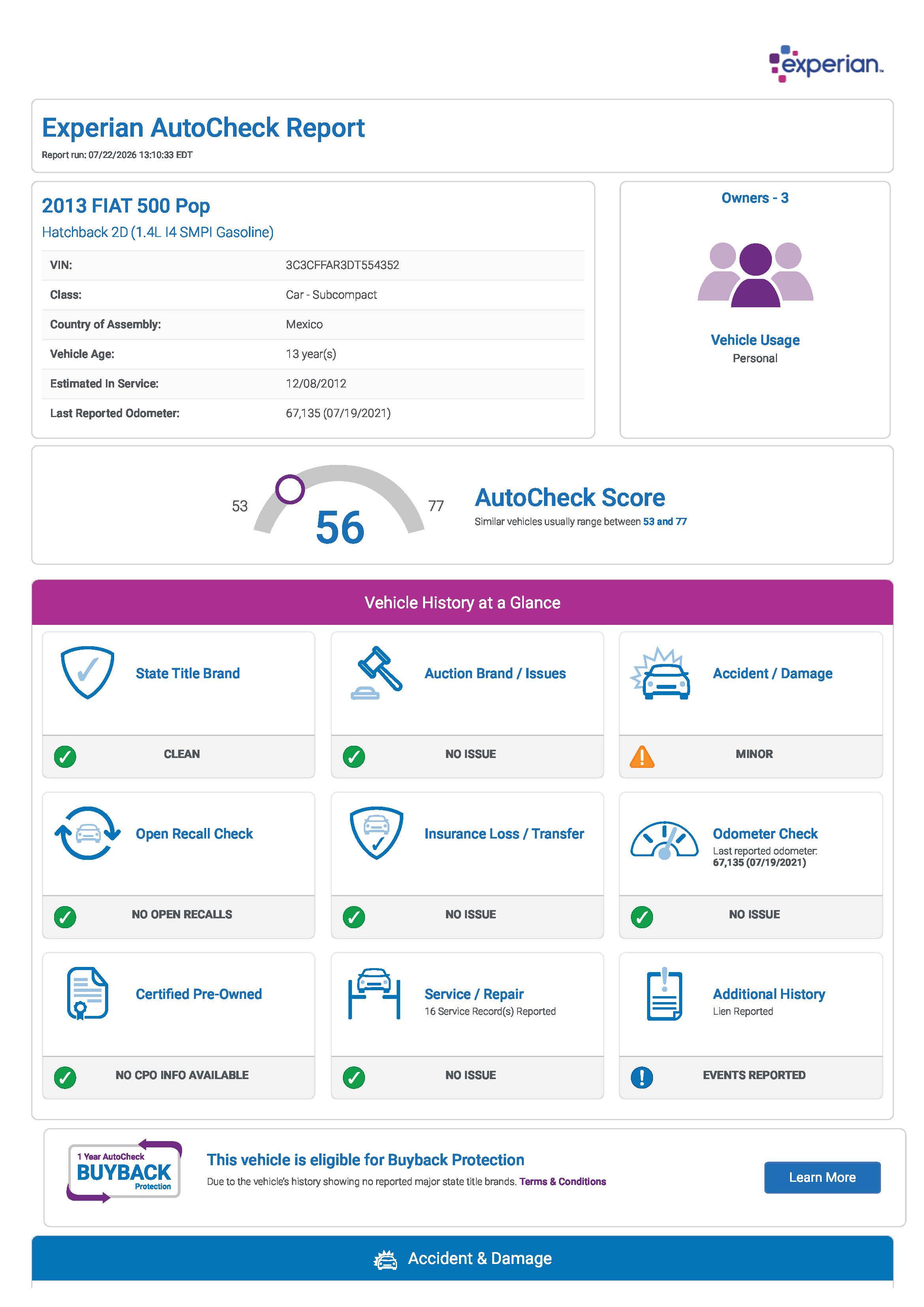Click the Experian logo
This screenshot has height=1307, width=924.
[826, 63]
